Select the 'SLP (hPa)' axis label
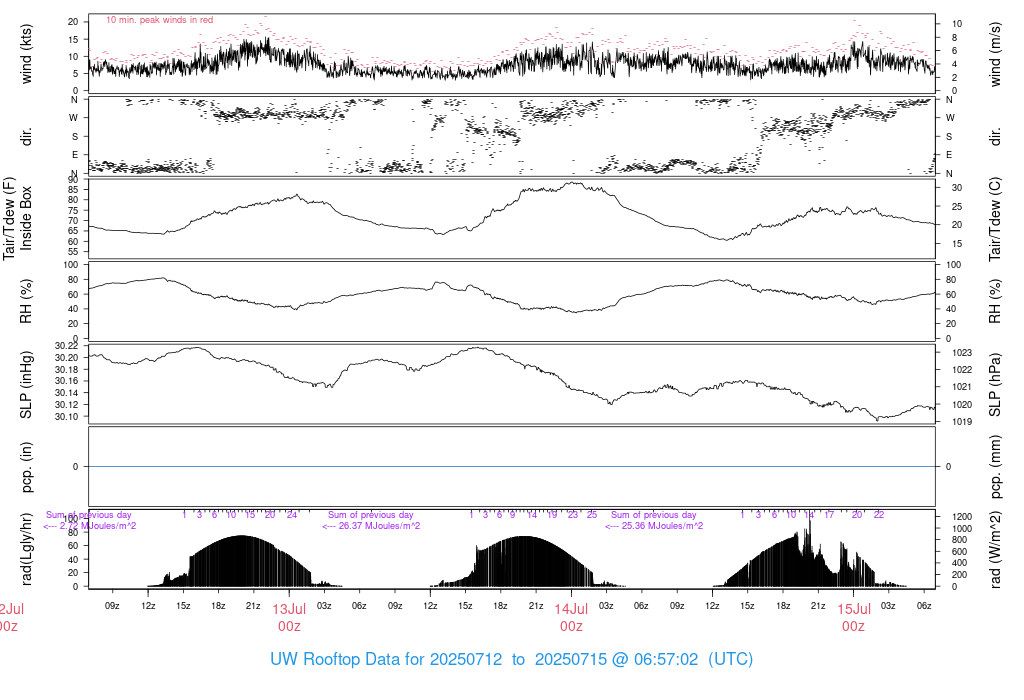This screenshot has height=700, width=1024. coord(995,385)
